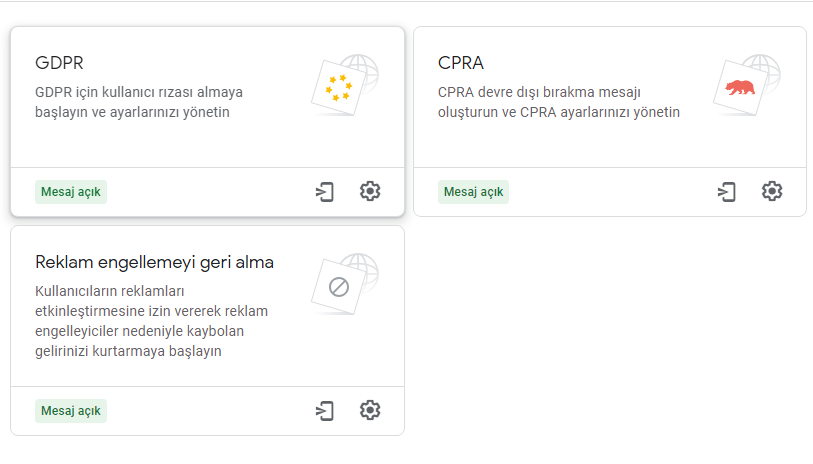
Task: Open GDPR card settings gear
Action: coord(370,191)
